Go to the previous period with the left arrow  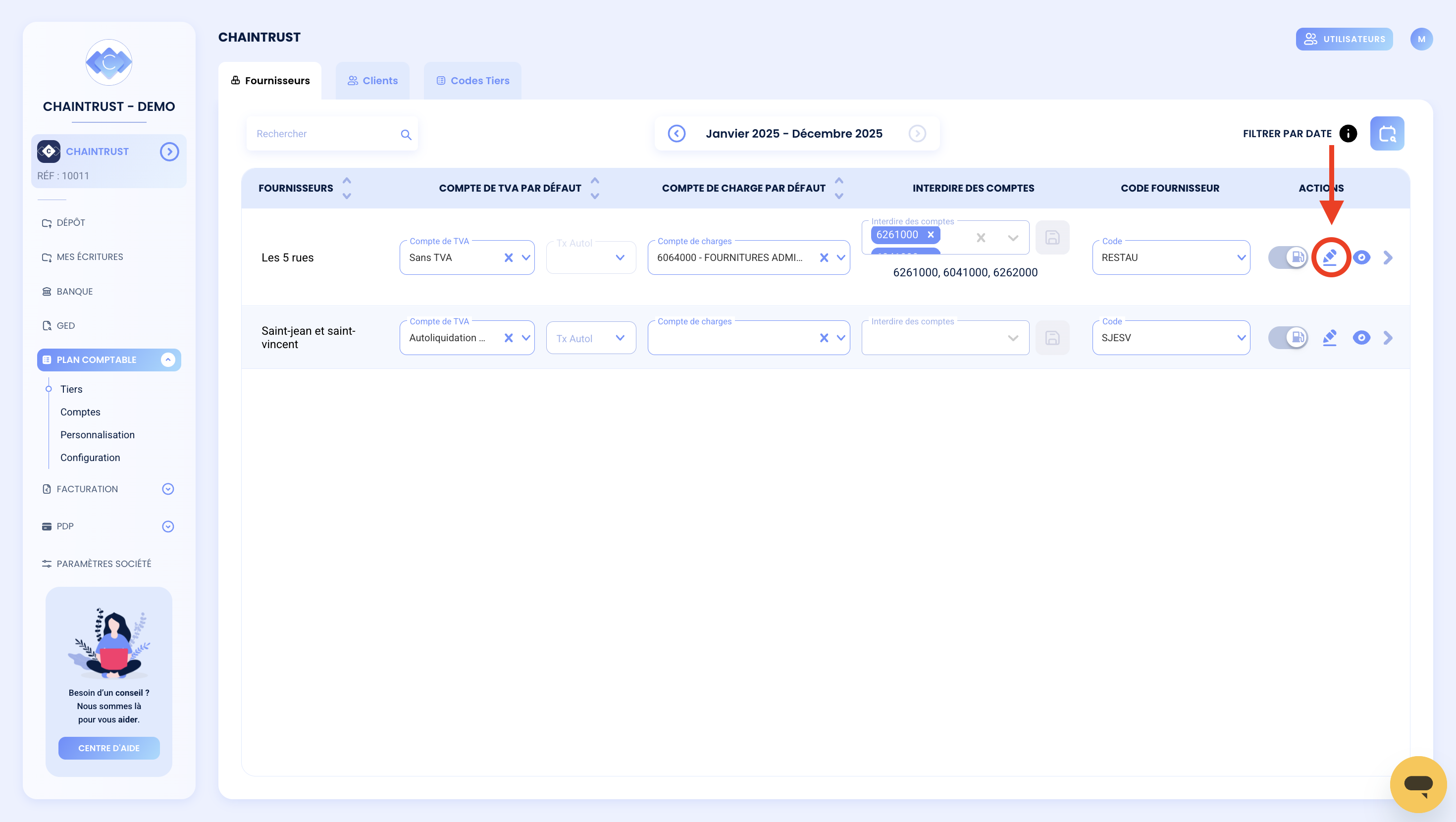point(676,133)
